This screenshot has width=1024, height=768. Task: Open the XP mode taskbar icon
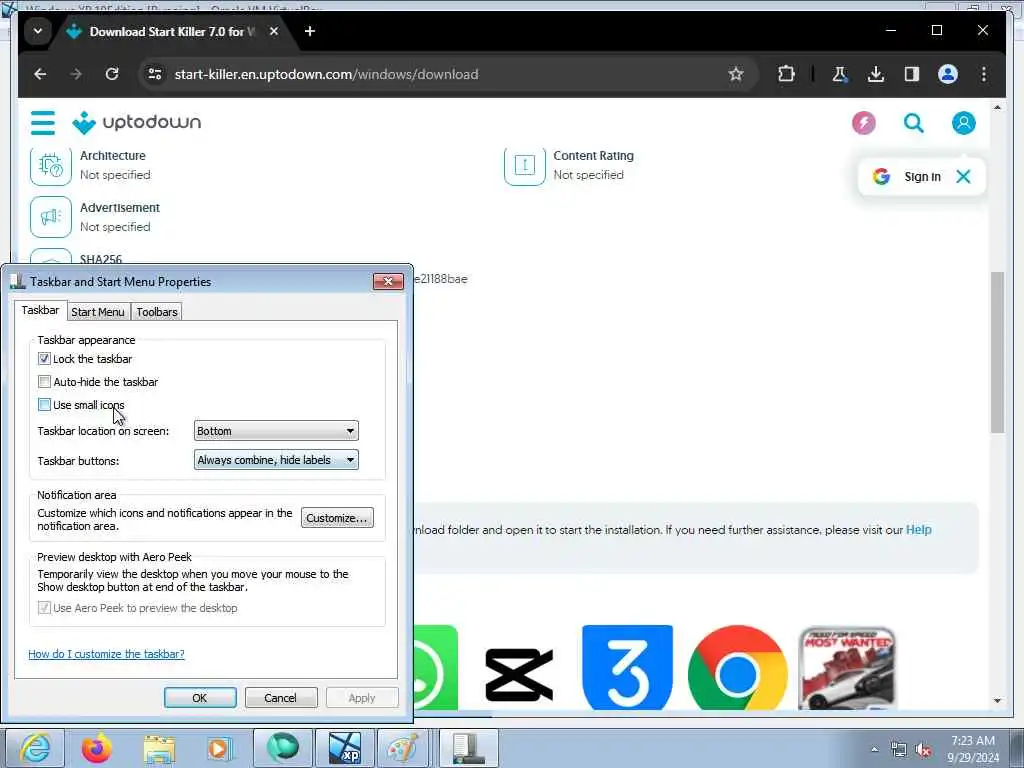345,748
